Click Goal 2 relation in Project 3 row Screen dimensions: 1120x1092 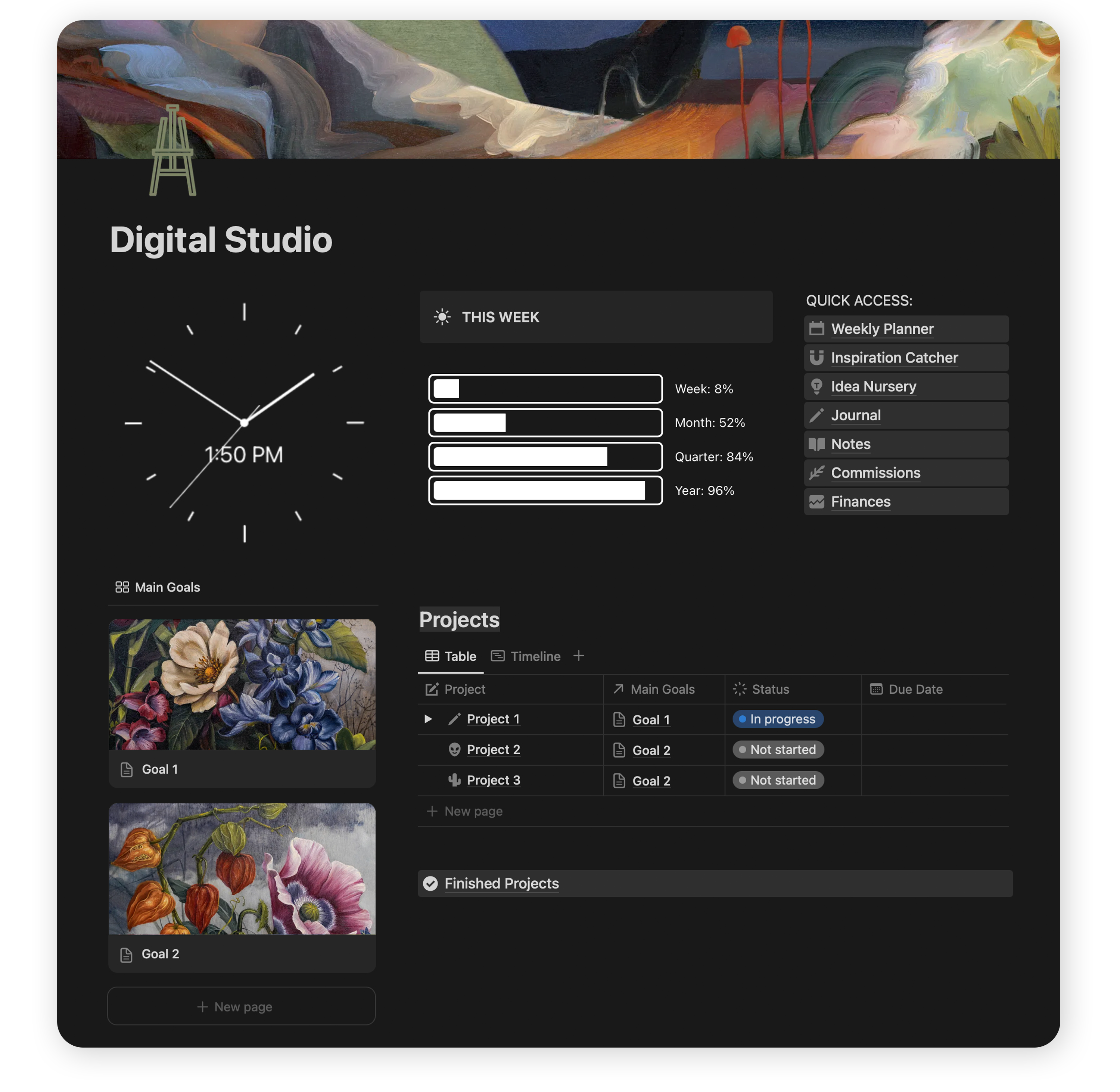tap(651, 781)
